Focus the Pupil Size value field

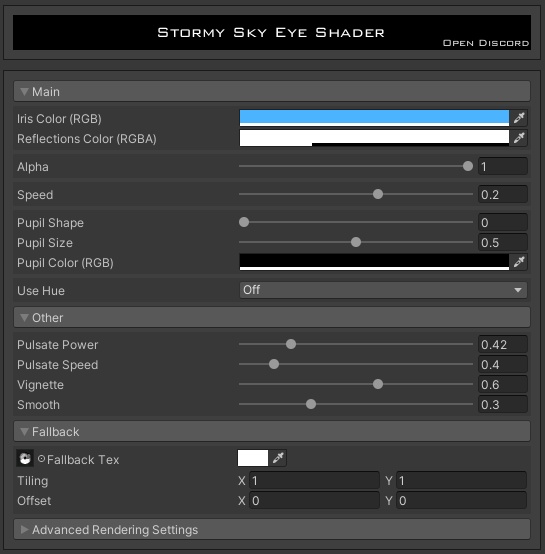[x=503, y=242]
